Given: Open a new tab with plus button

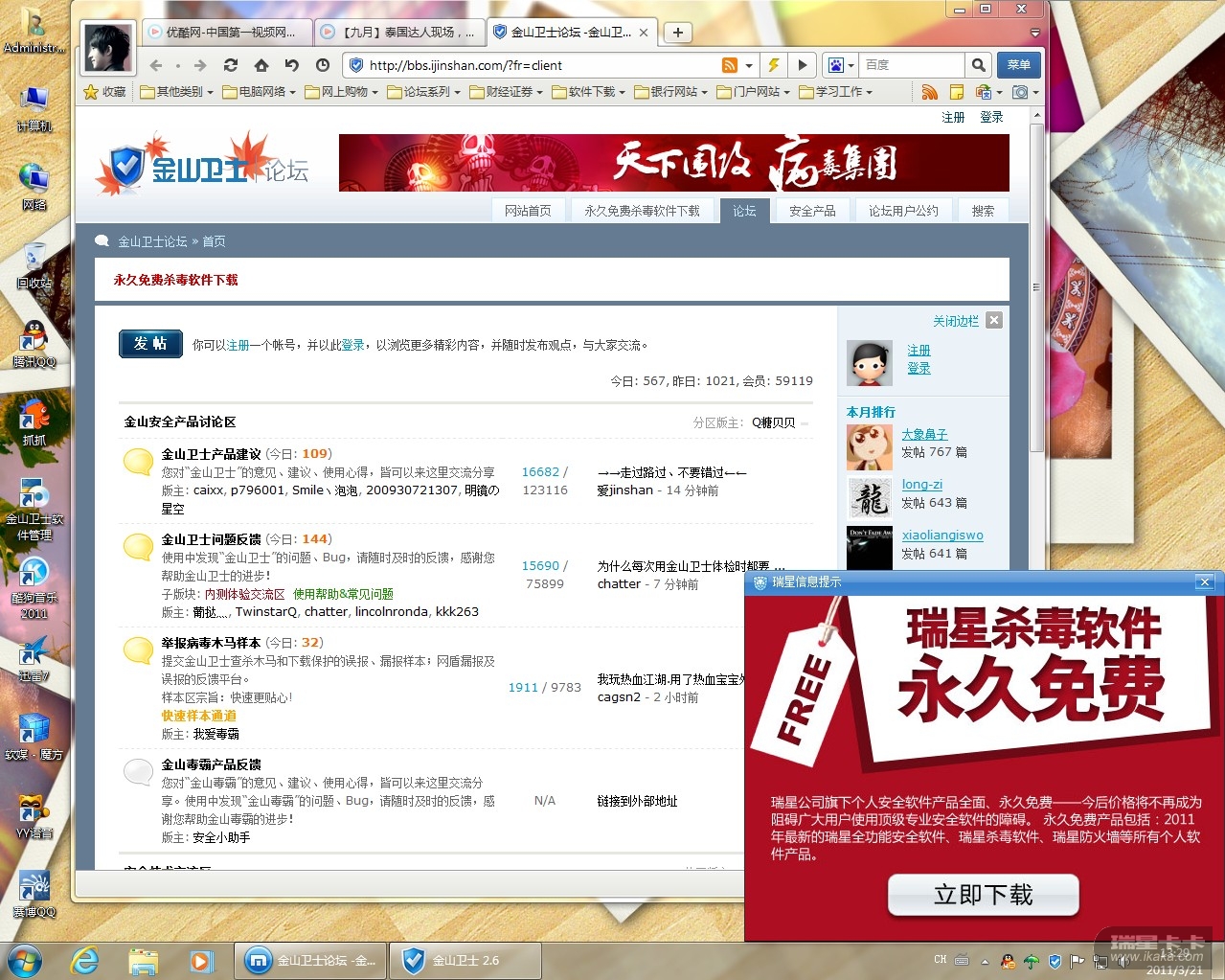Looking at the screenshot, I should [x=677, y=32].
